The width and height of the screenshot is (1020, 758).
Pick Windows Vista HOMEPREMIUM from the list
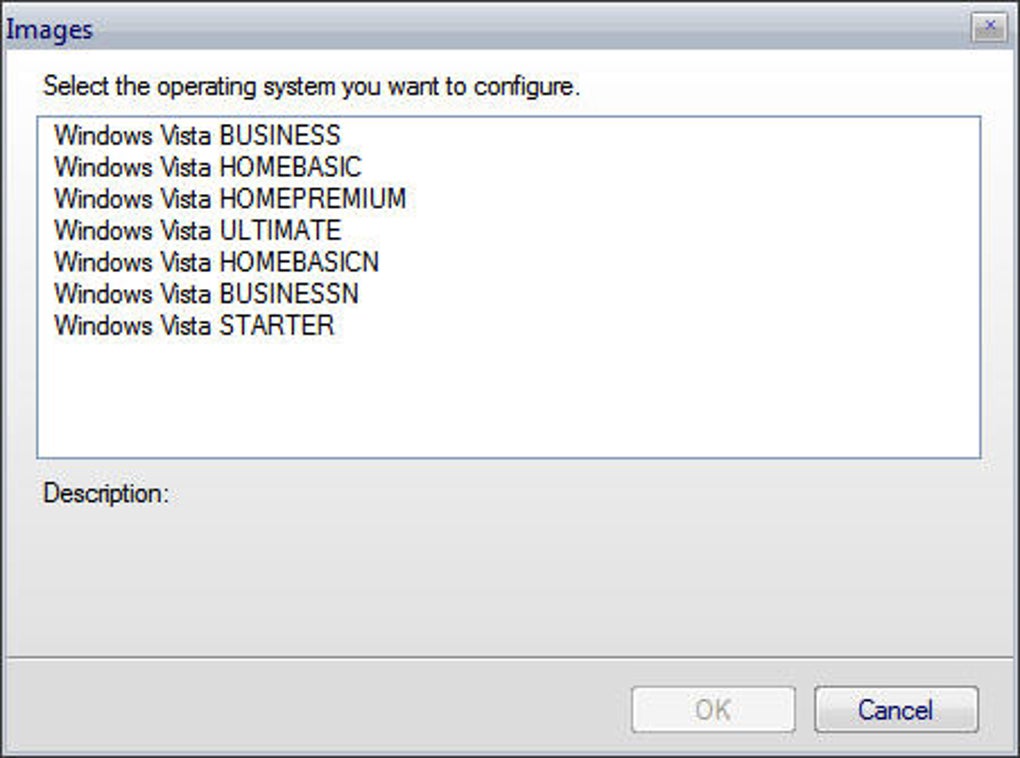pos(230,199)
